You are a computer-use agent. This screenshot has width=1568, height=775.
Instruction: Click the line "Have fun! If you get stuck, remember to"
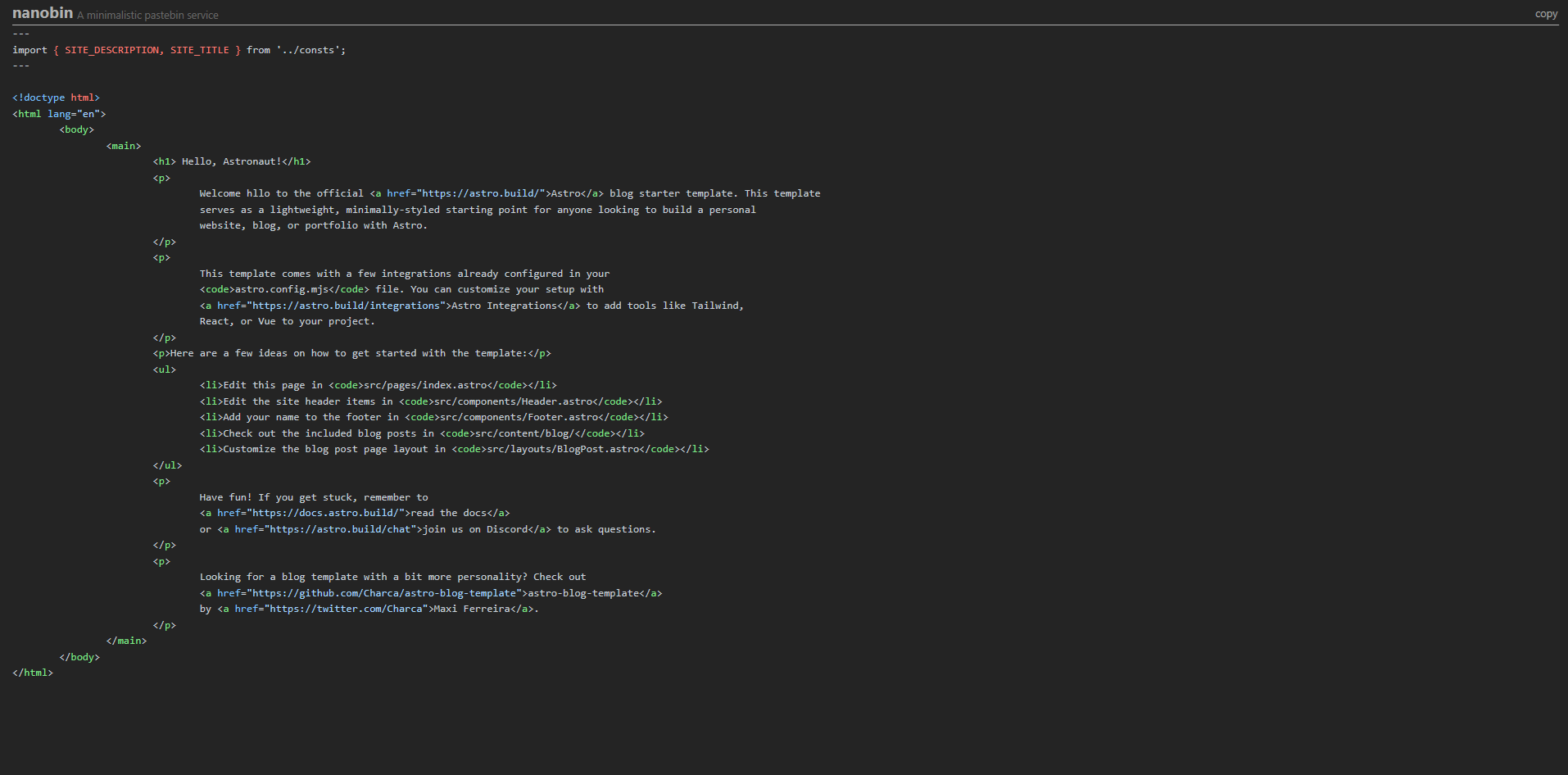point(314,497)
